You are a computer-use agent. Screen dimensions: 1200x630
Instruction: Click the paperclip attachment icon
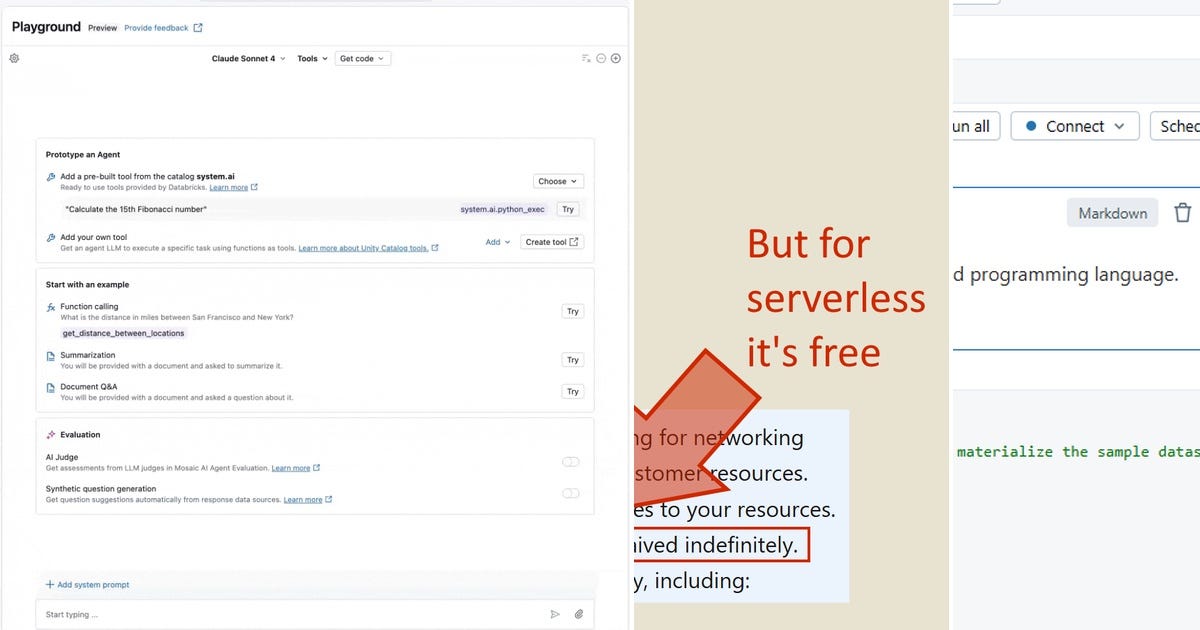(578, 613)
